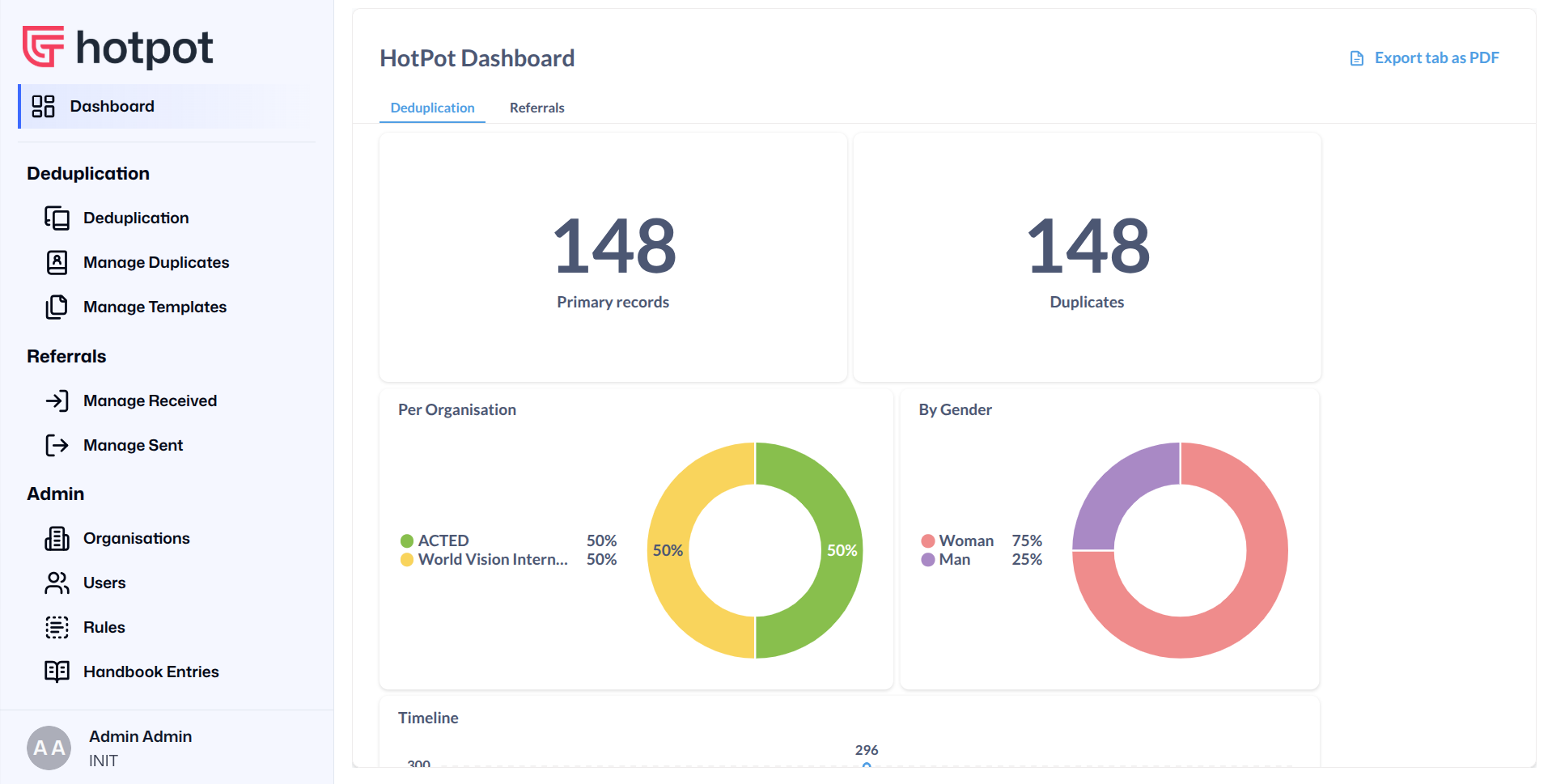This screenshot has width=1552, height=784.
Task: Click the AA user avatar
Action: click(x=49, y=748)
